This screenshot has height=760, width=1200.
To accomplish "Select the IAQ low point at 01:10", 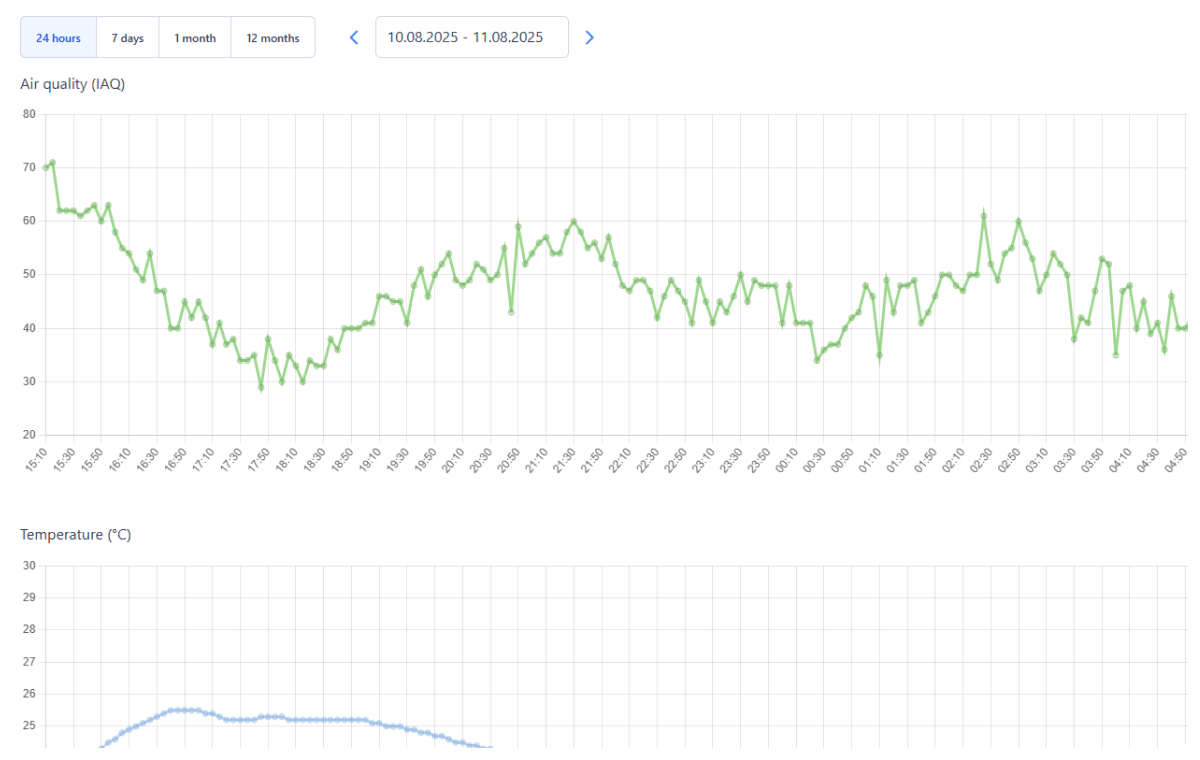I will (879, 355).
